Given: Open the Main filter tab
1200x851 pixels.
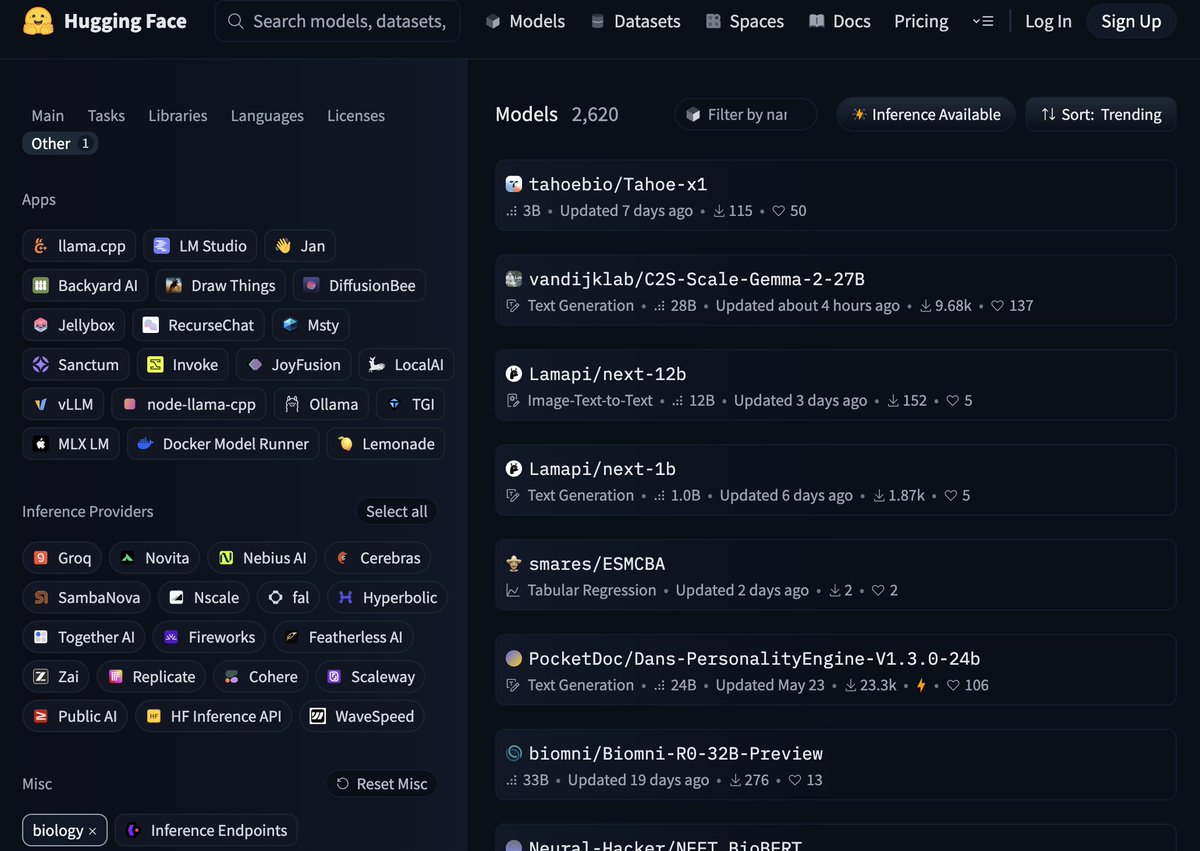Looking at the screenshot, I should (48, 116).
